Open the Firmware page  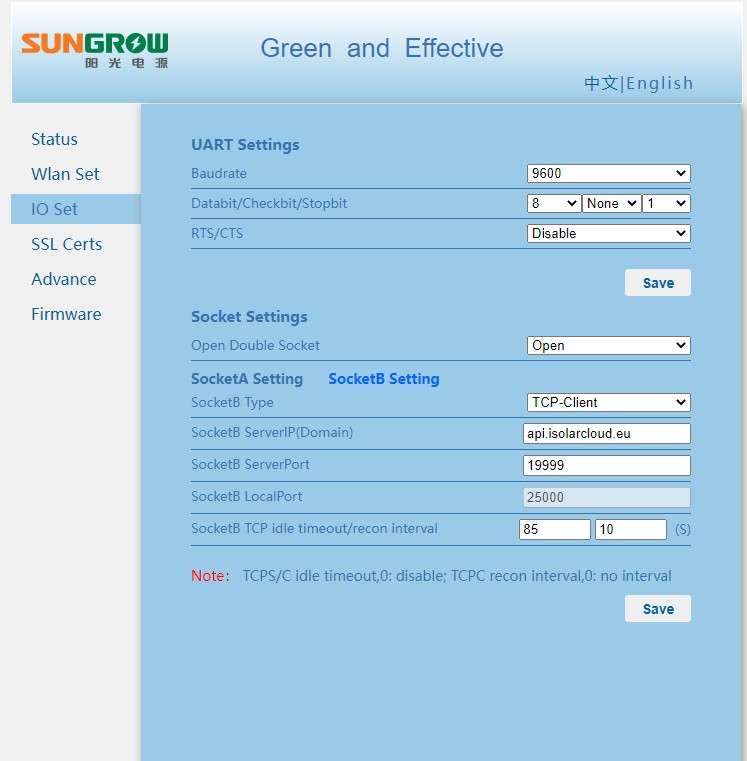66,314
